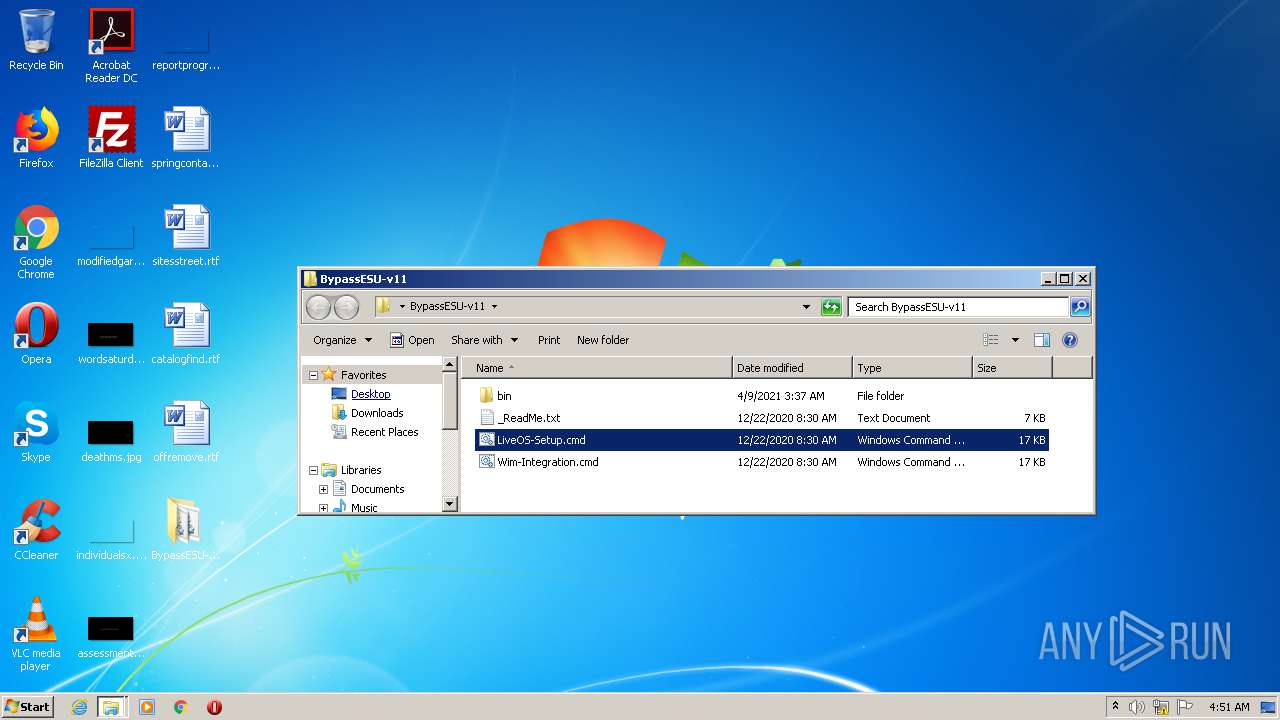Viewport: 1280px width, 720px height.
Task: Open the view options dropdown arrow
Action: tap(1015, 340)
